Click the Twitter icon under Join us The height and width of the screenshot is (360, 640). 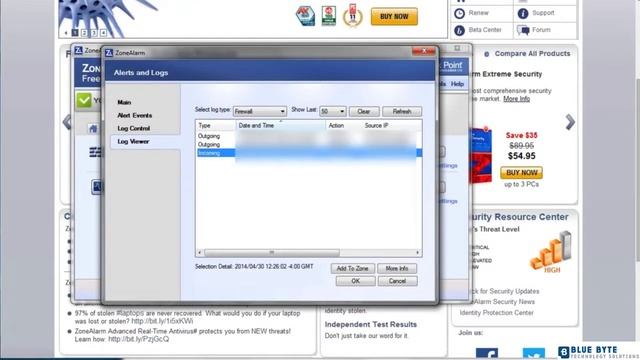pos(533,353)
